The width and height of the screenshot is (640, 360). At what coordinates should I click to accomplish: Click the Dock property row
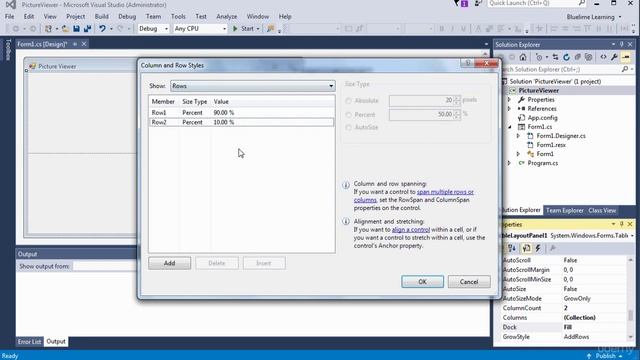point(564,327)
